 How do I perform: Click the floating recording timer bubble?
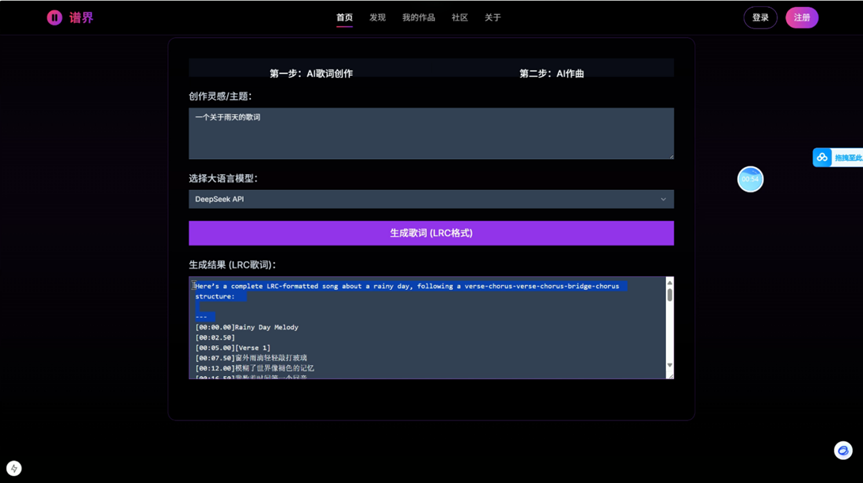(750, 179)
